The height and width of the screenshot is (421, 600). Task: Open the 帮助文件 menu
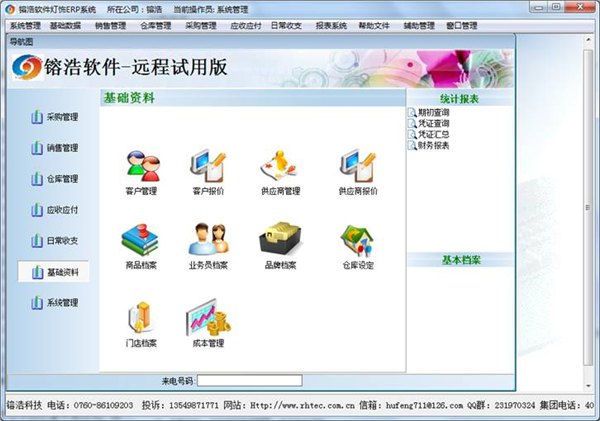(374, 26)
